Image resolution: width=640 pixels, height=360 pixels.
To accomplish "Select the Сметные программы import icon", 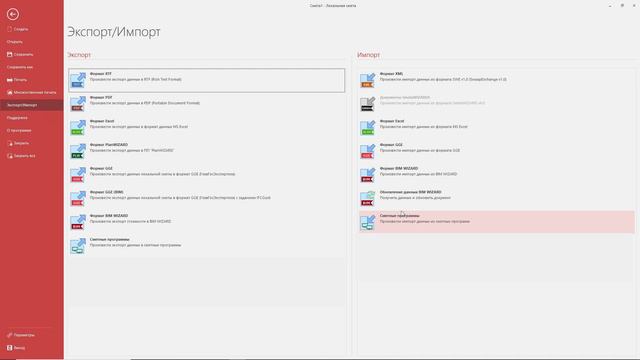I will coord(368,222).
